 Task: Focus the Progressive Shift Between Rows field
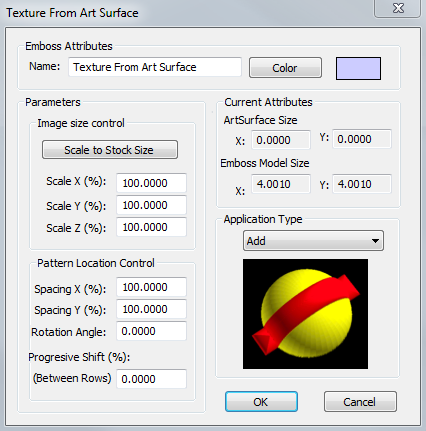tap(151, 379)
